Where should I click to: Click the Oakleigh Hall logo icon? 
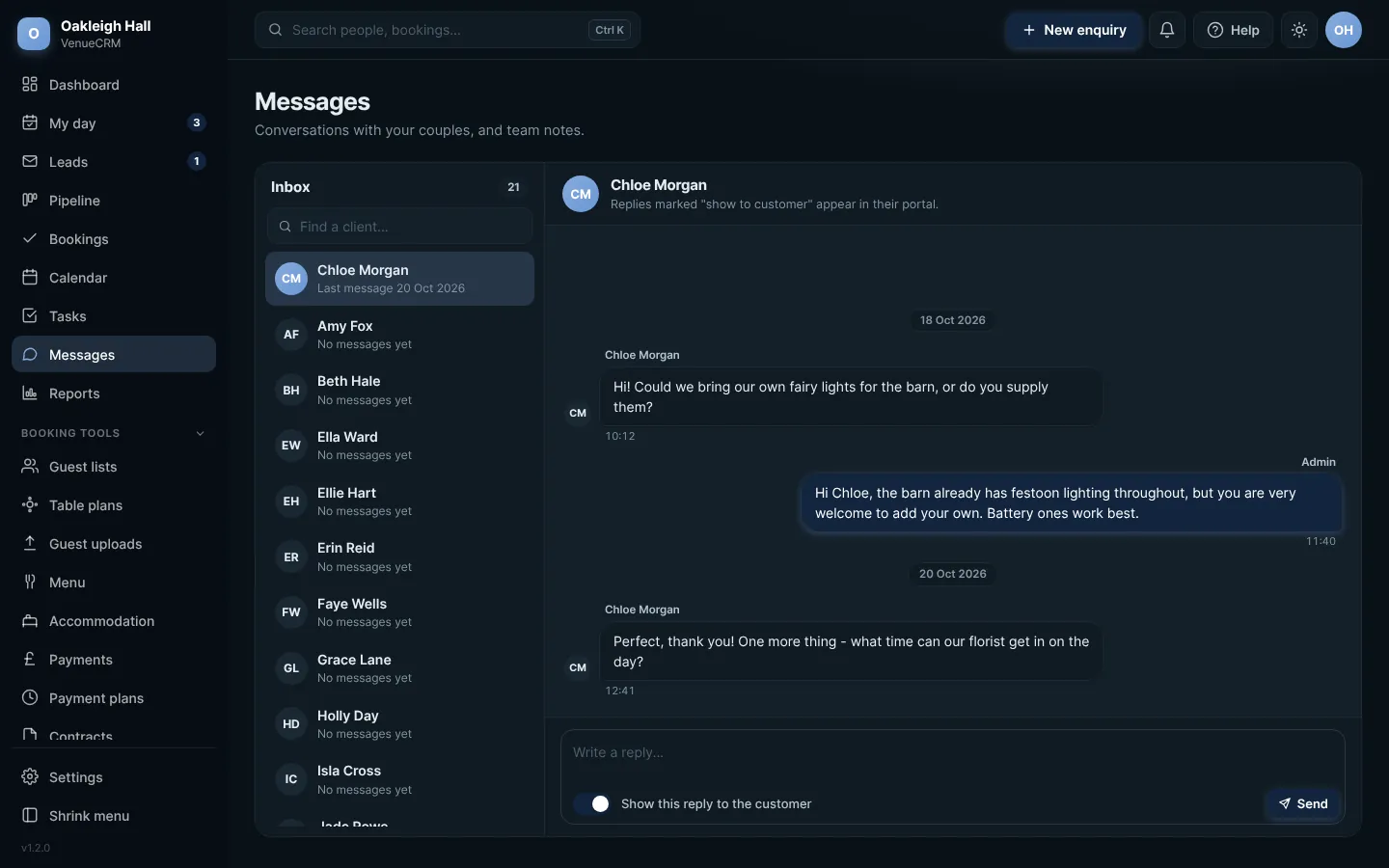tap(34, 34)
